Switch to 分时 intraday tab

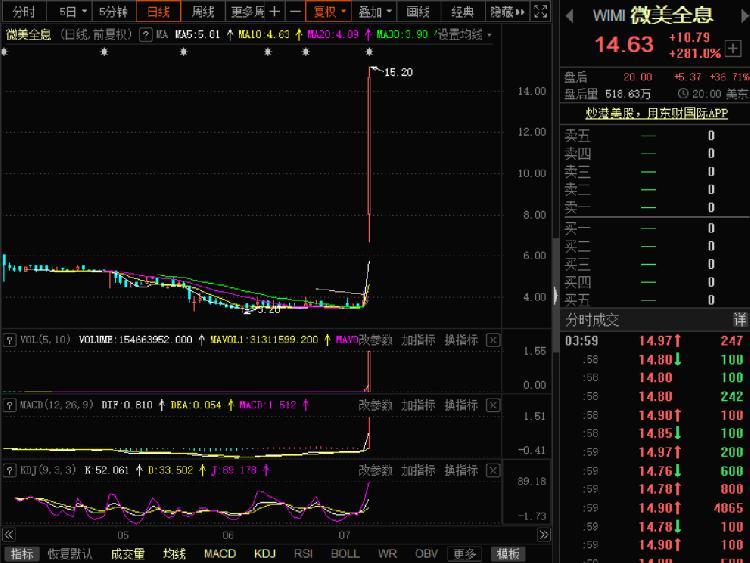(23, 11)
